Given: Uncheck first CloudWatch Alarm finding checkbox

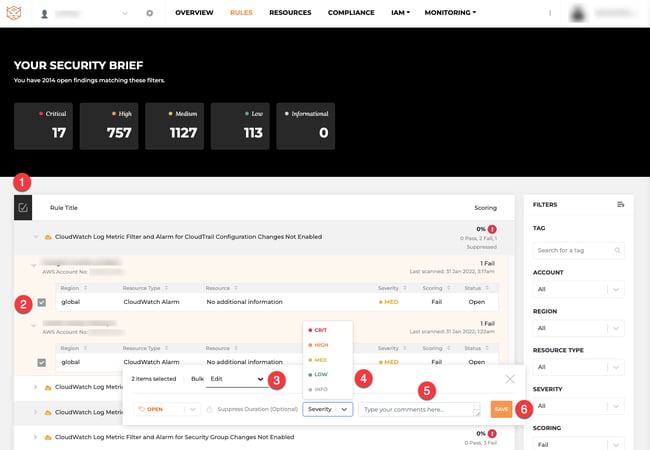Looking at the screenshot, I should click(41, 302).
